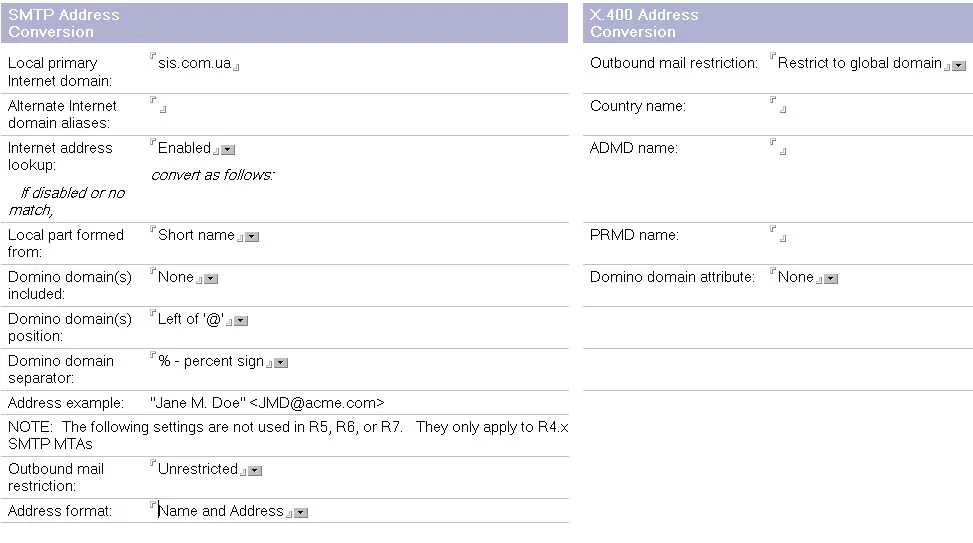Click the Alternate Internet domain aliases field
Image resolution: width=973 pixels, height=543 pixels.
coord(159,105)
